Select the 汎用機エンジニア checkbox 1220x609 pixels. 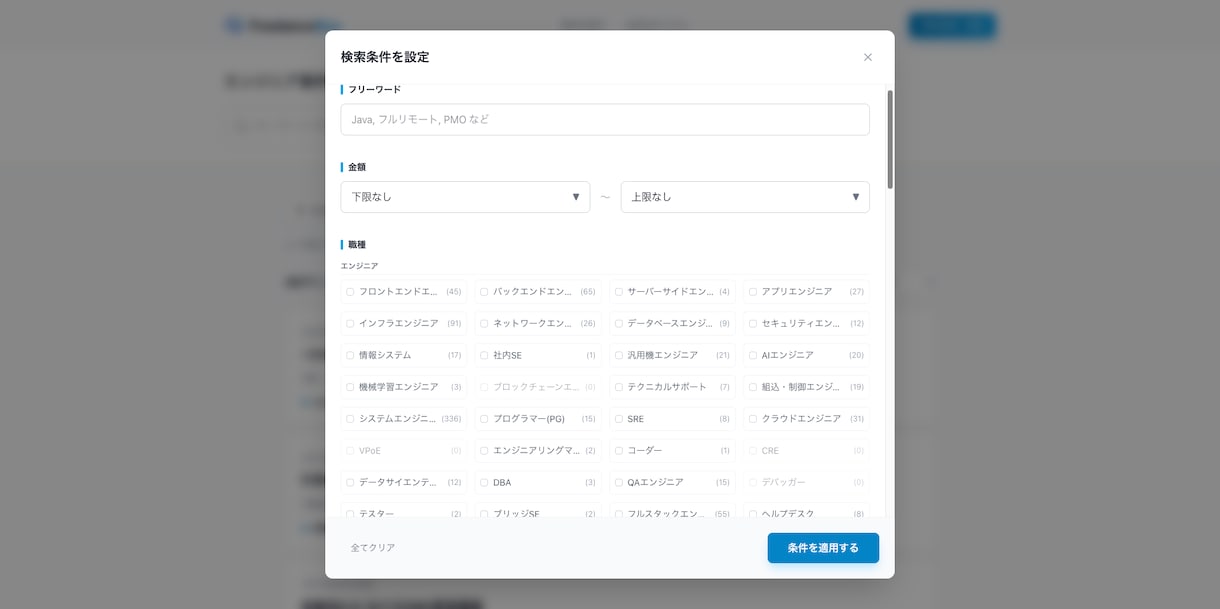(x=618, y=355)
